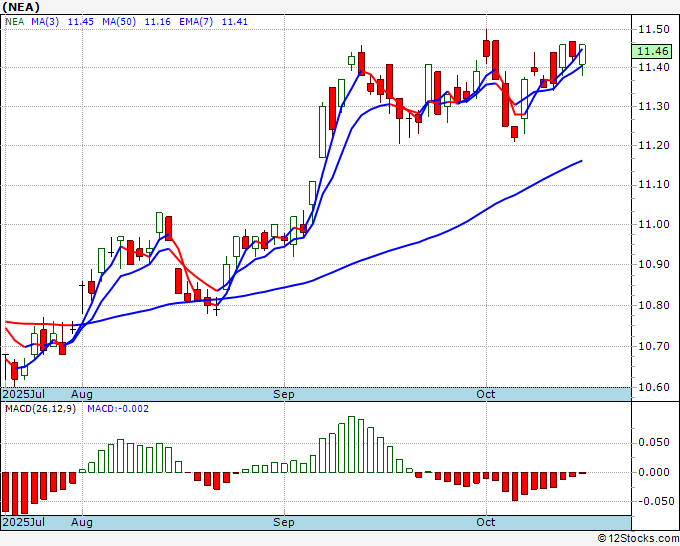Screen dimensions: 680x546
Task: Click Aug on the price chart axis
Action: [82, 394]
